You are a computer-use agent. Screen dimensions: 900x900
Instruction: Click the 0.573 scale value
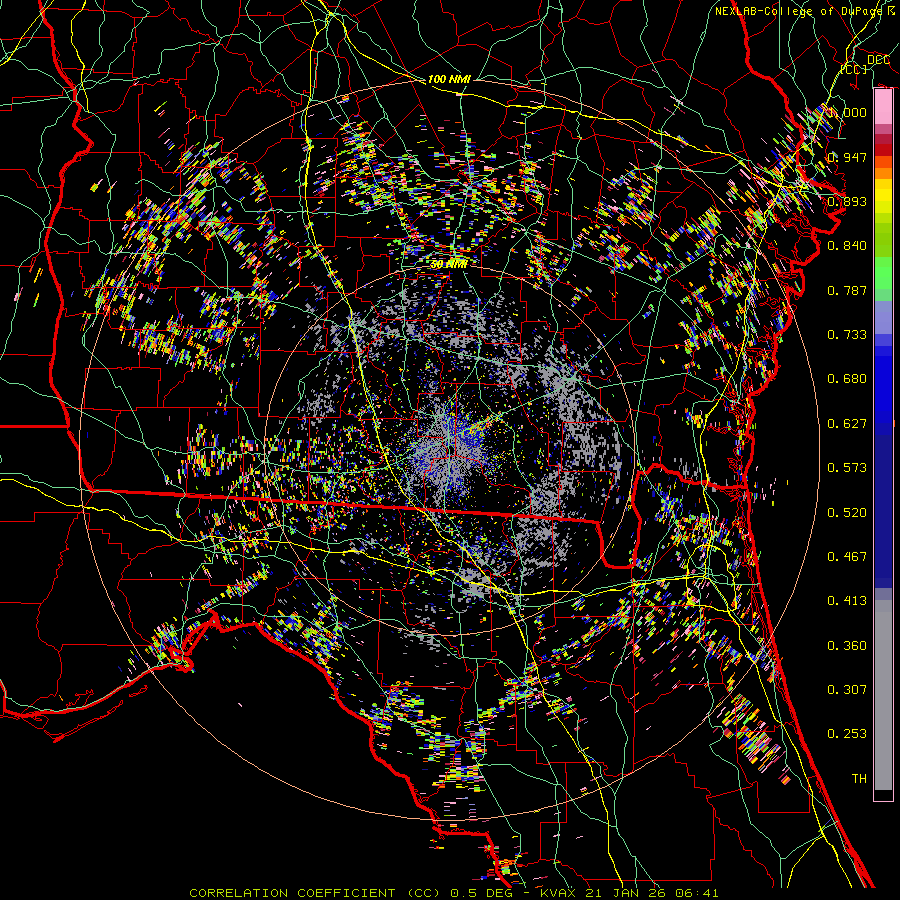tap(847, 468)
